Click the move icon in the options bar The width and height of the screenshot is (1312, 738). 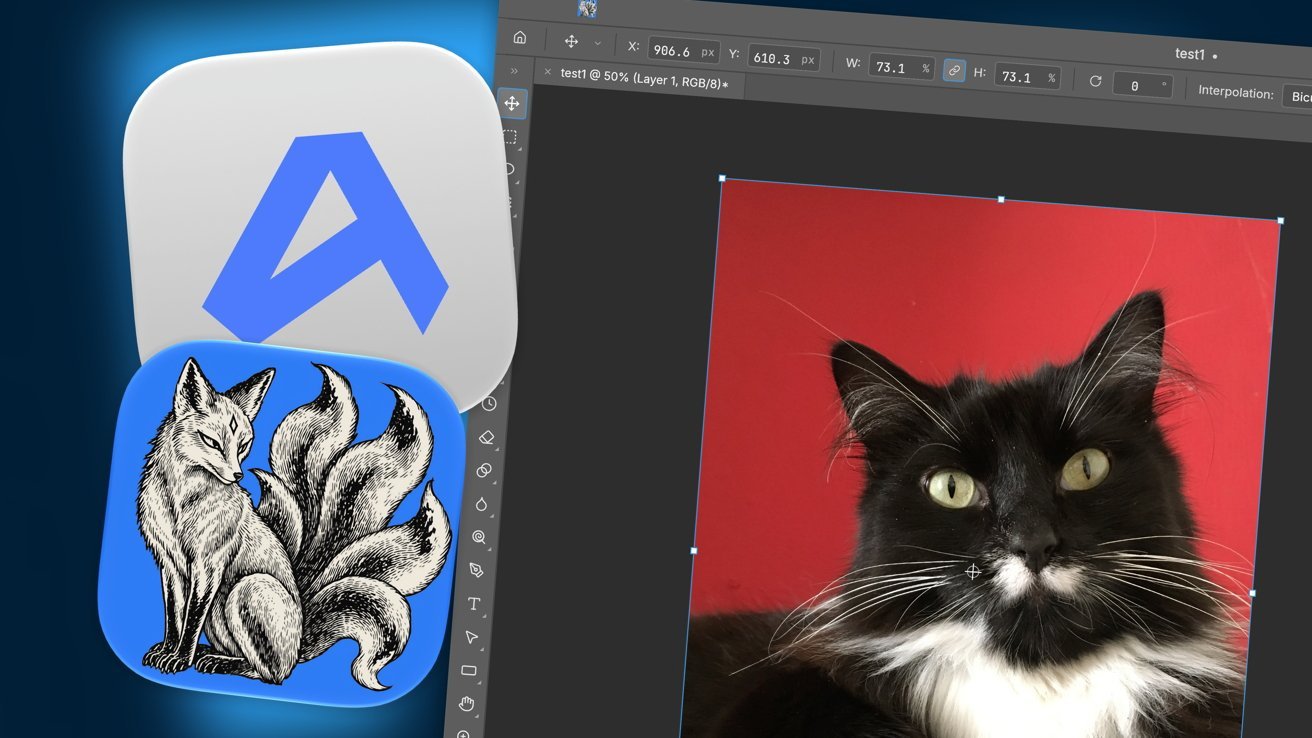tap(572, 41)
